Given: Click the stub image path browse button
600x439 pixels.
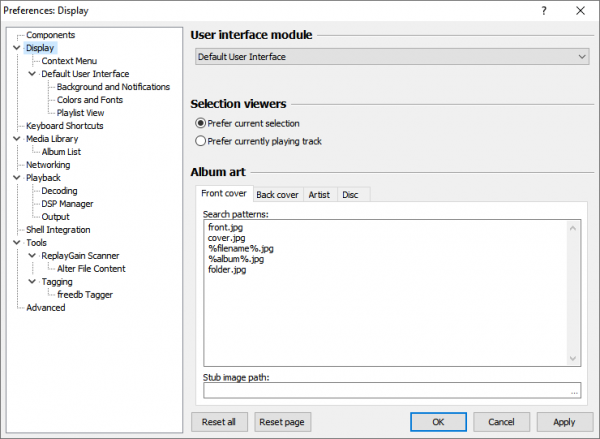Looking at the screenshot, I should [574, 392].
